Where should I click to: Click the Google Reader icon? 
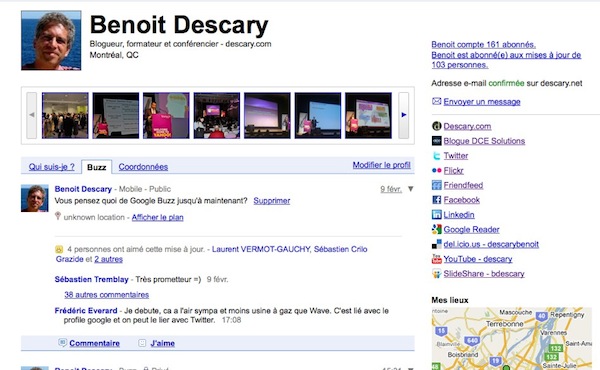coord(437,229)
